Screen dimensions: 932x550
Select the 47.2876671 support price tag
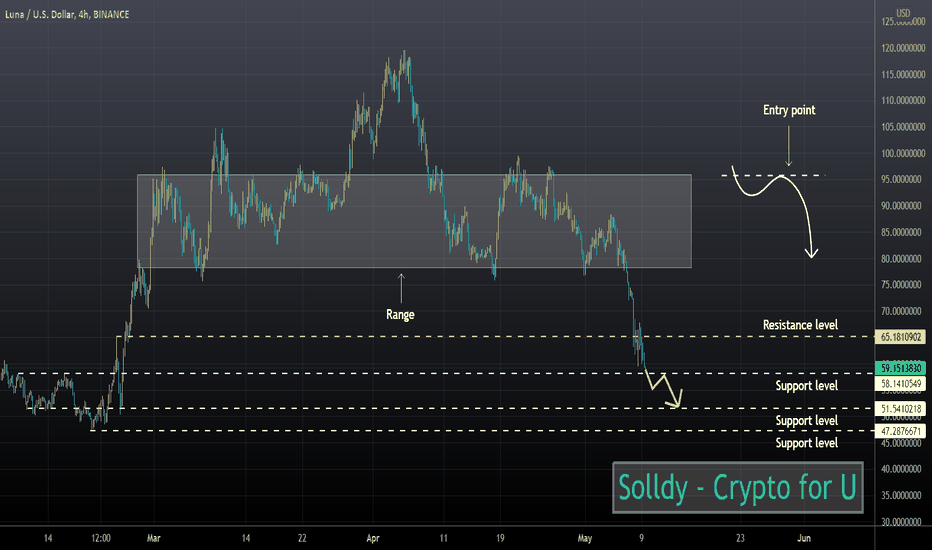(900, 431)
